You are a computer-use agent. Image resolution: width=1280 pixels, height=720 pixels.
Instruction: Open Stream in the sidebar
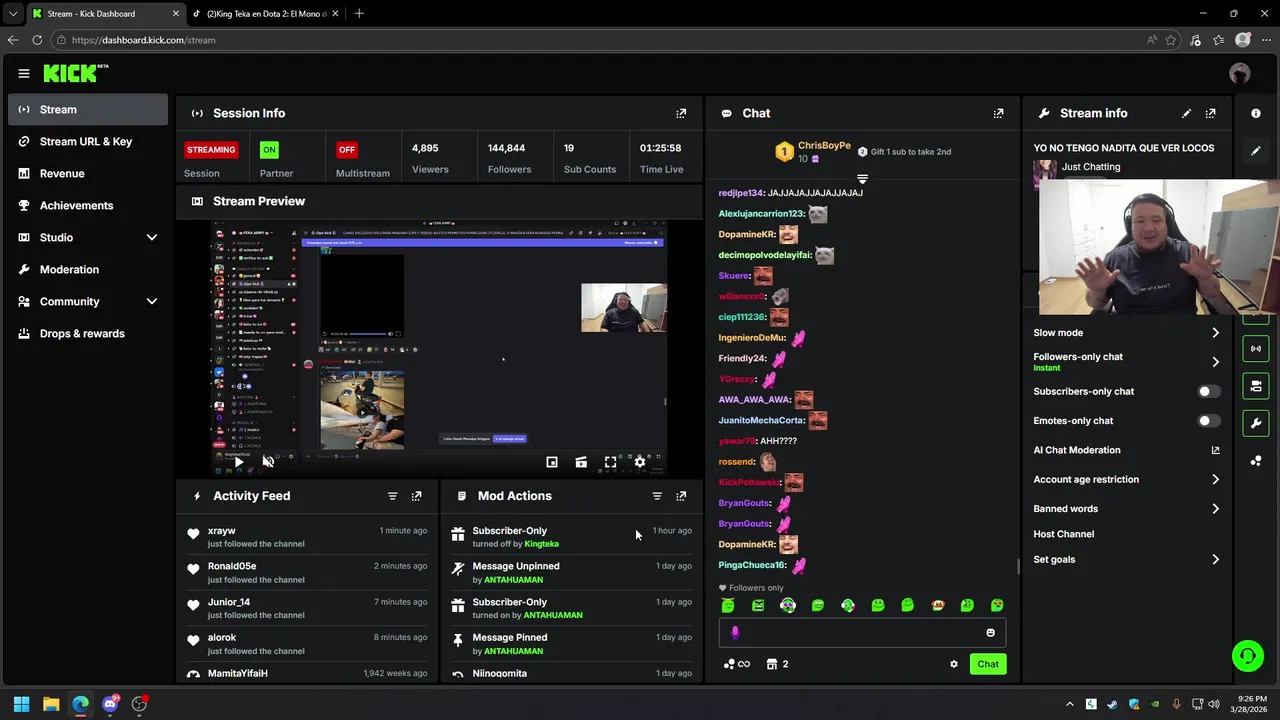pyautogui.click(x=88, y=109)
